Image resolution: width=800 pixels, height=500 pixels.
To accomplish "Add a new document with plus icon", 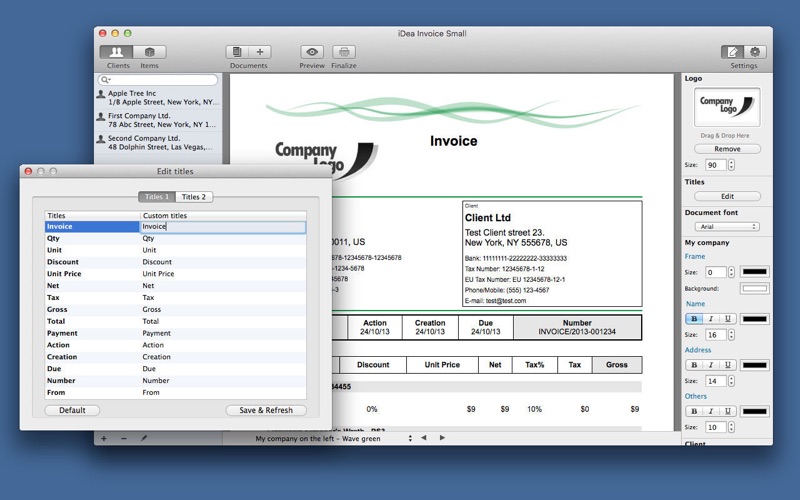I will (260, 52).
